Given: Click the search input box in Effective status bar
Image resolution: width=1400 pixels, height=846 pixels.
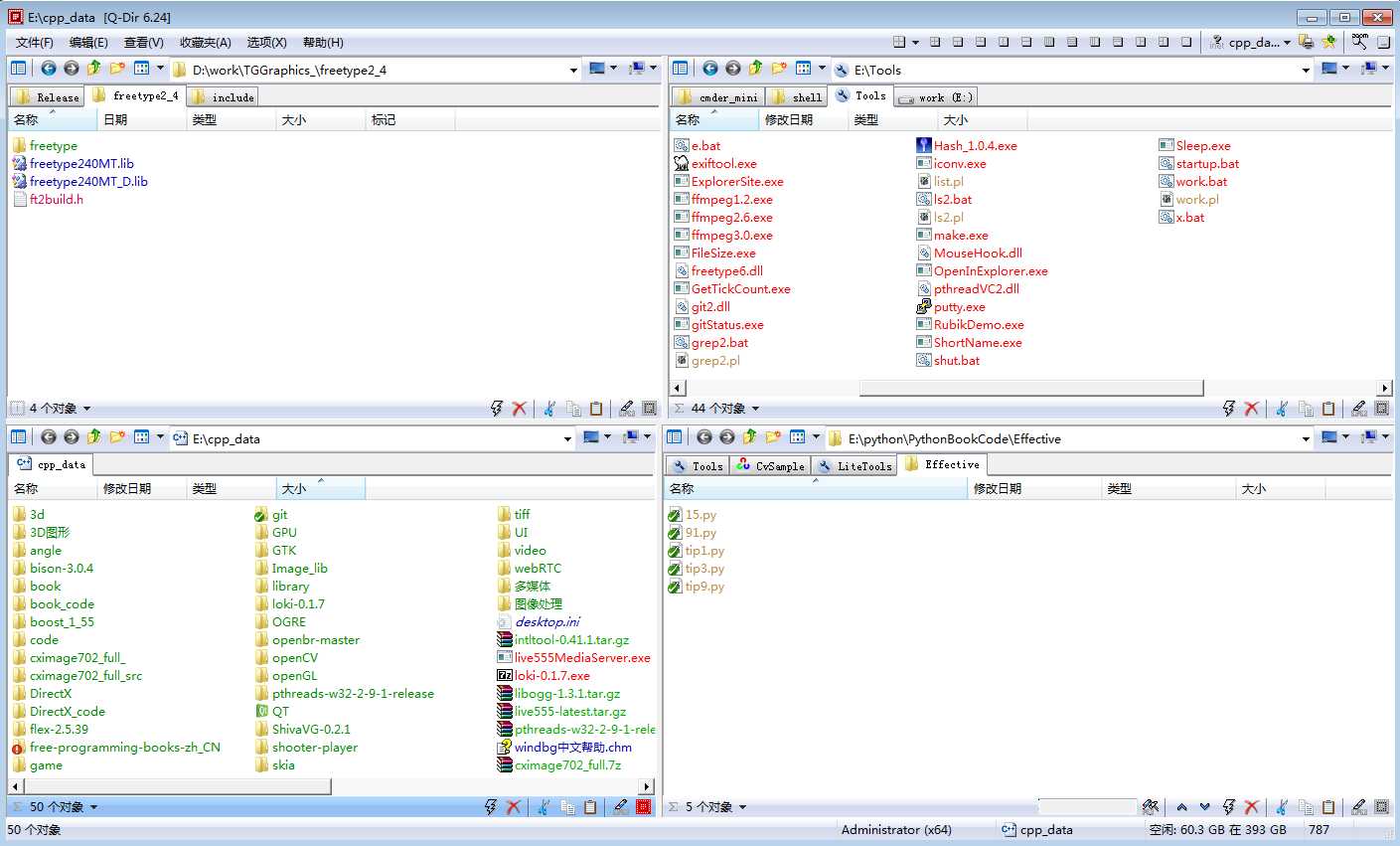Looking at the screenshot, I should coord(1087,807).
